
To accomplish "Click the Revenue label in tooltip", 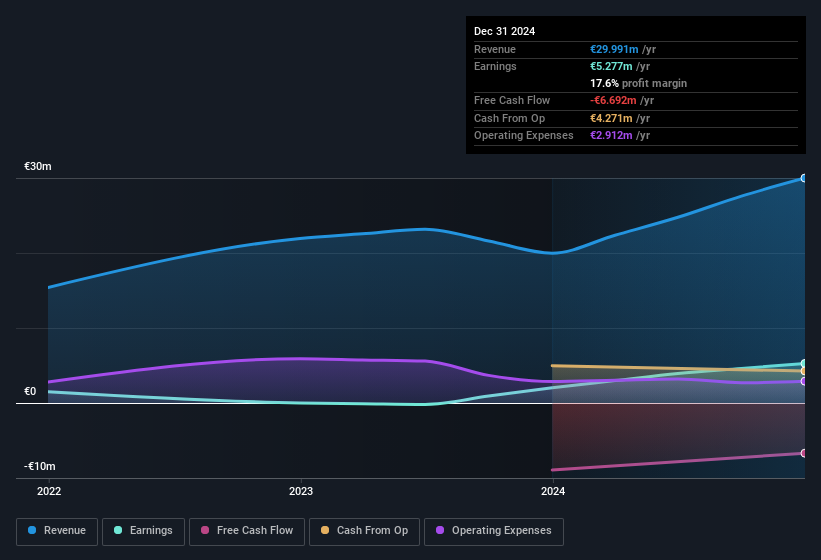I will 495,49.
